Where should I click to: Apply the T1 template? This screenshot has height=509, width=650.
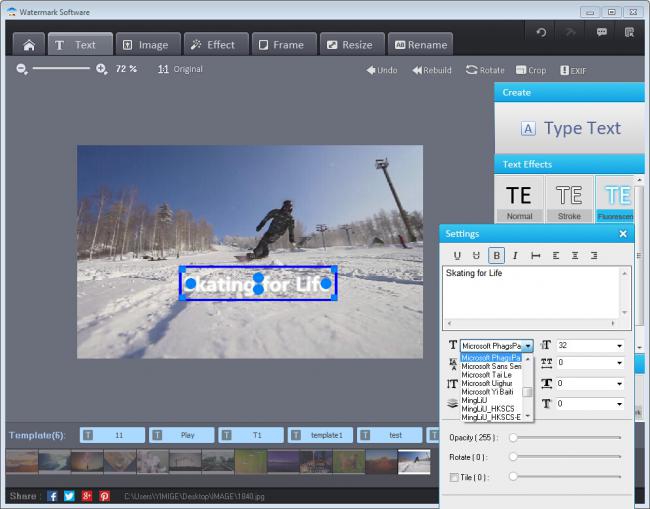[251, 435]
